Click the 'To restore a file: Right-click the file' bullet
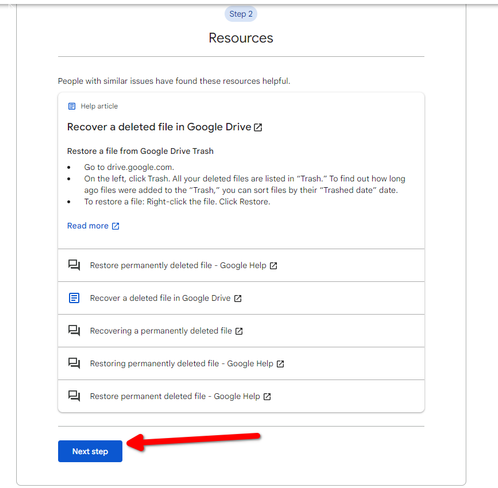 pyautogui.click(x=177, y=202)
